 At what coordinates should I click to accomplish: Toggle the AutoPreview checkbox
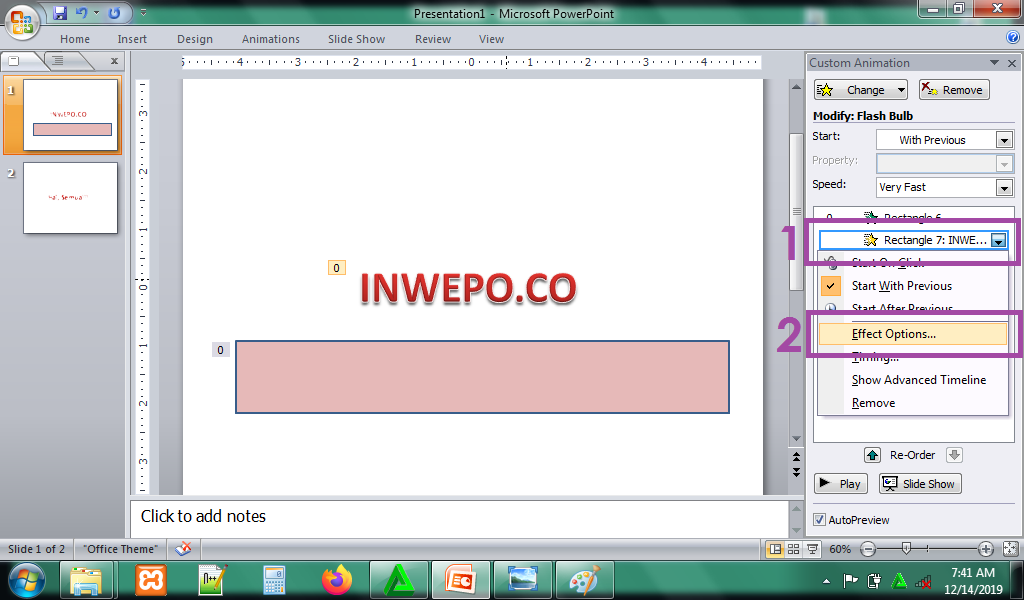819,520
